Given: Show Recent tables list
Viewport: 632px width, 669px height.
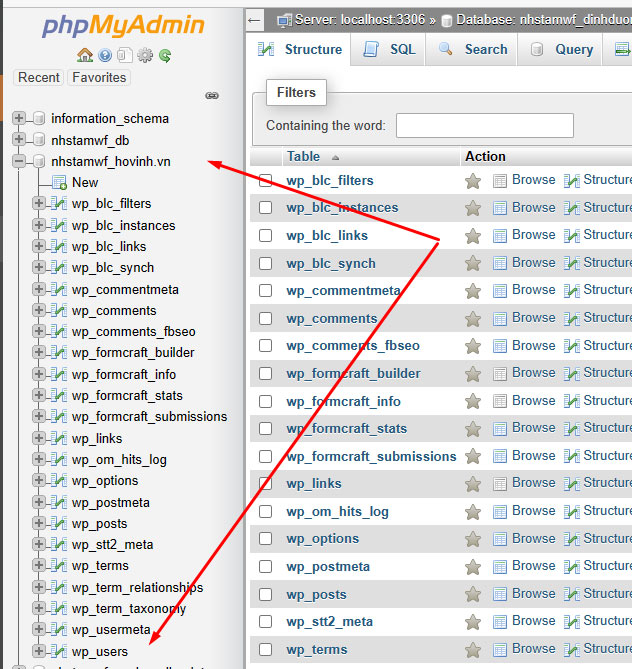Looking at the screenshot, I should pyautogui.click(x=39, y=78).
